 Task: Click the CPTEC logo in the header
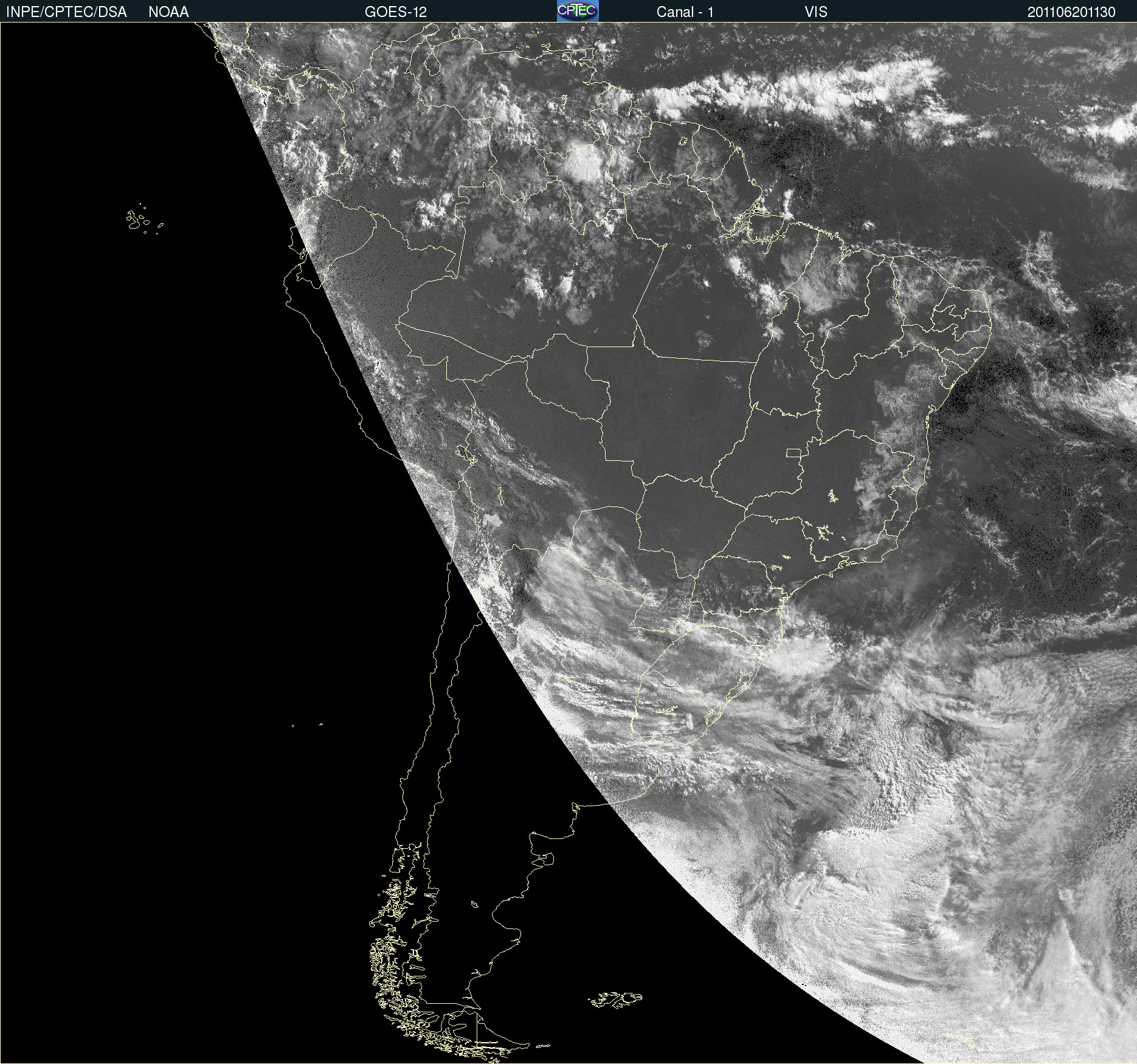click(578, 11)
